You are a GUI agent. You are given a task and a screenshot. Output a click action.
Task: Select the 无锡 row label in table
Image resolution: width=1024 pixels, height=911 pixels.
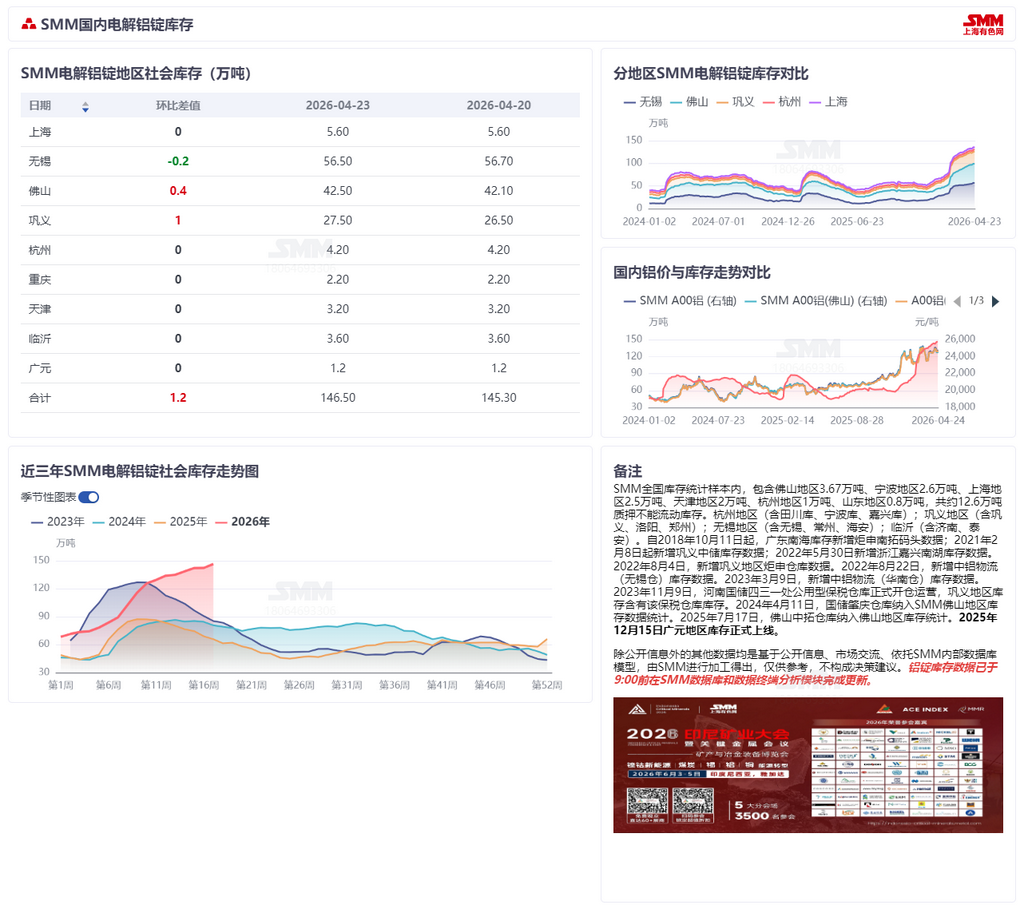40,161
